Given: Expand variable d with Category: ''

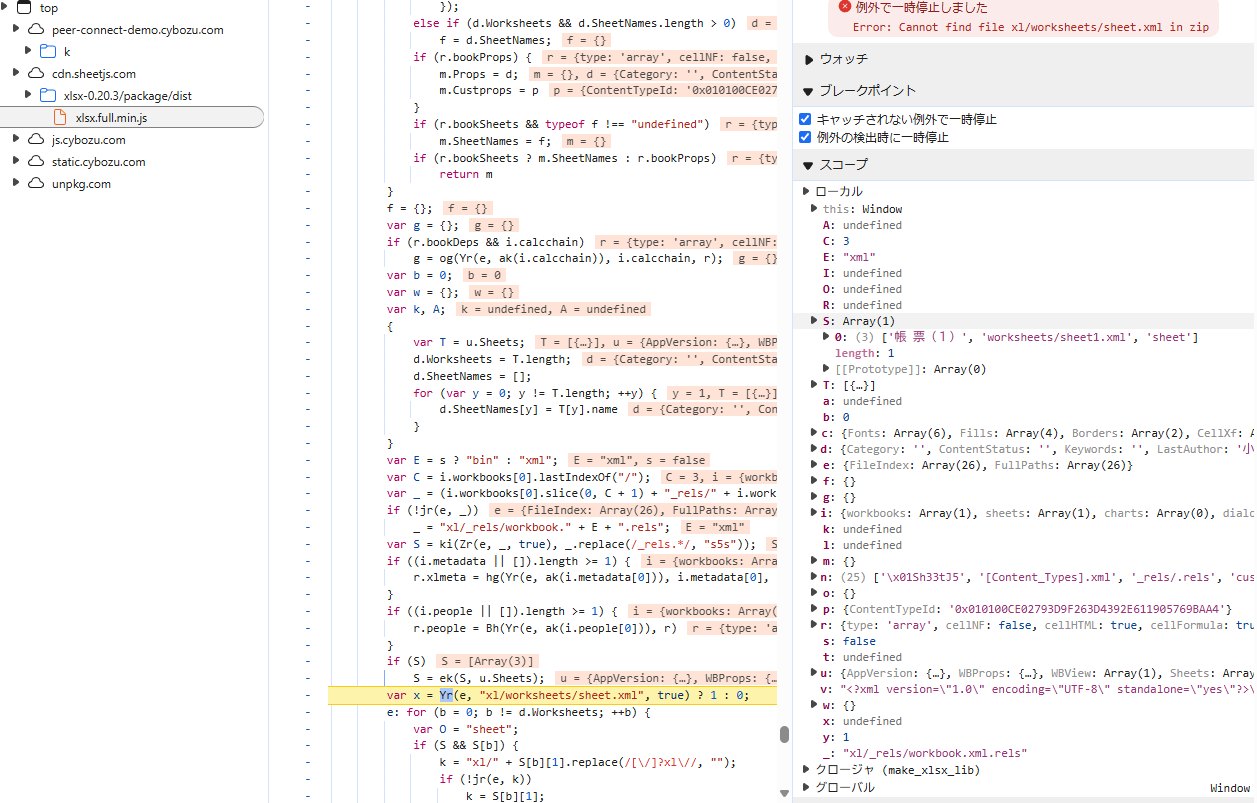Looking at the screenshot, I should tap(815, 449).
